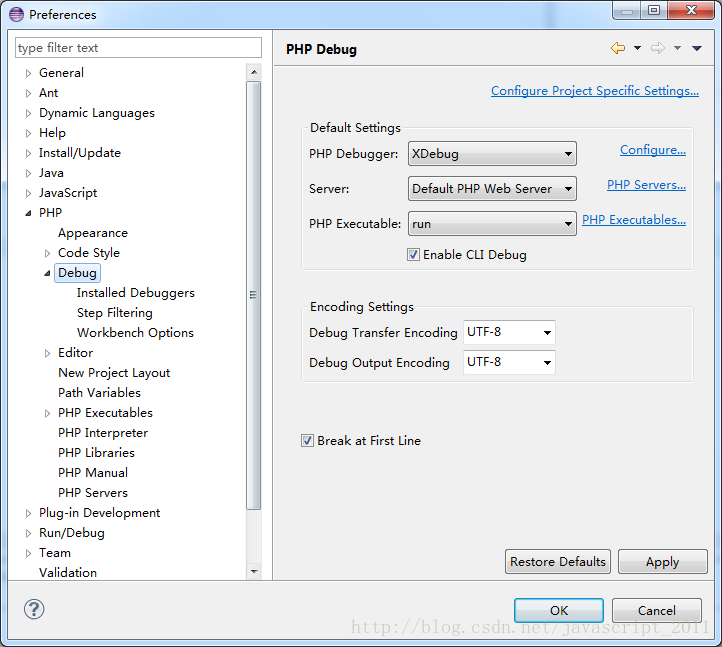Image resolution: width=722 pixels, height=647 pixels.
Task: Open the preferences view menu triangle
Action: click(x=697, y=48)
